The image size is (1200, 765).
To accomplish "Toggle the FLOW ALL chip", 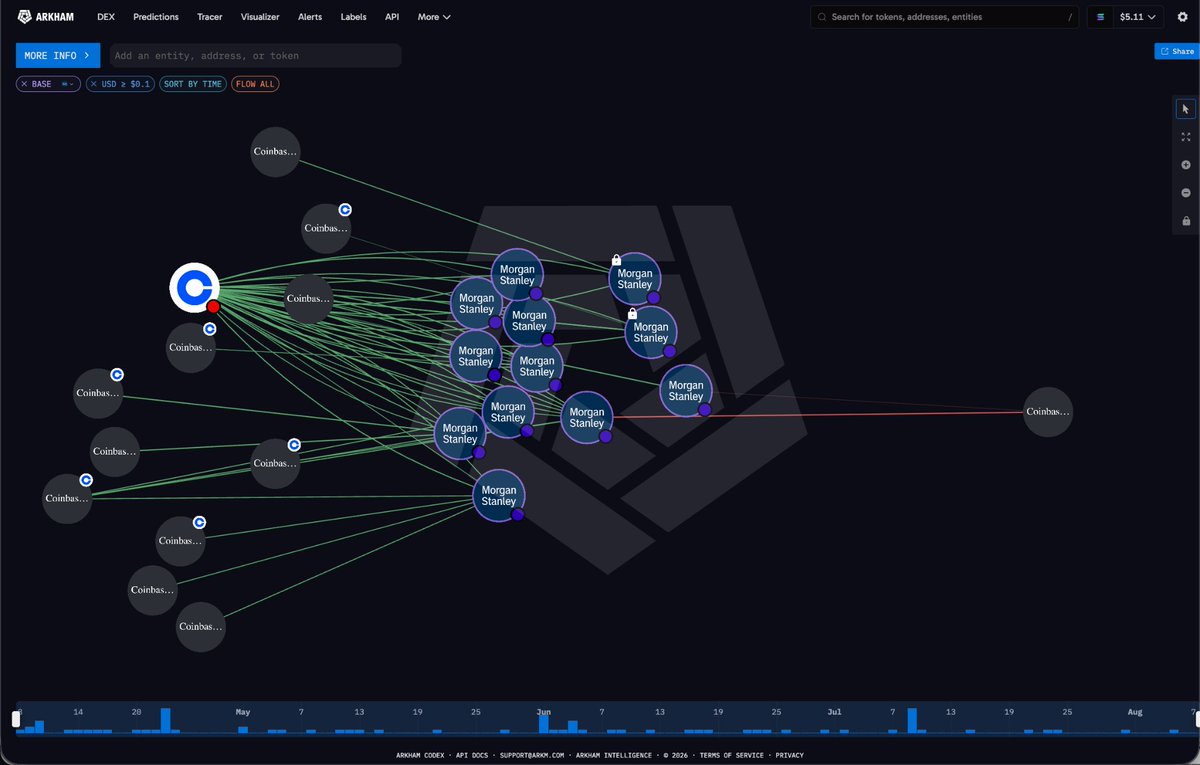I will point(255,84).
